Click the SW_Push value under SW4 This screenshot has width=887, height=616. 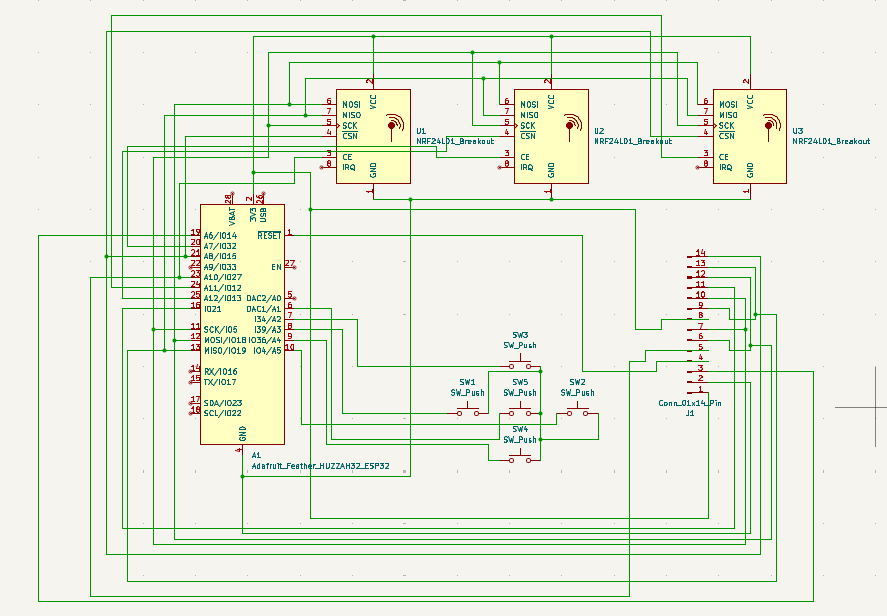(x=520, y=440)
